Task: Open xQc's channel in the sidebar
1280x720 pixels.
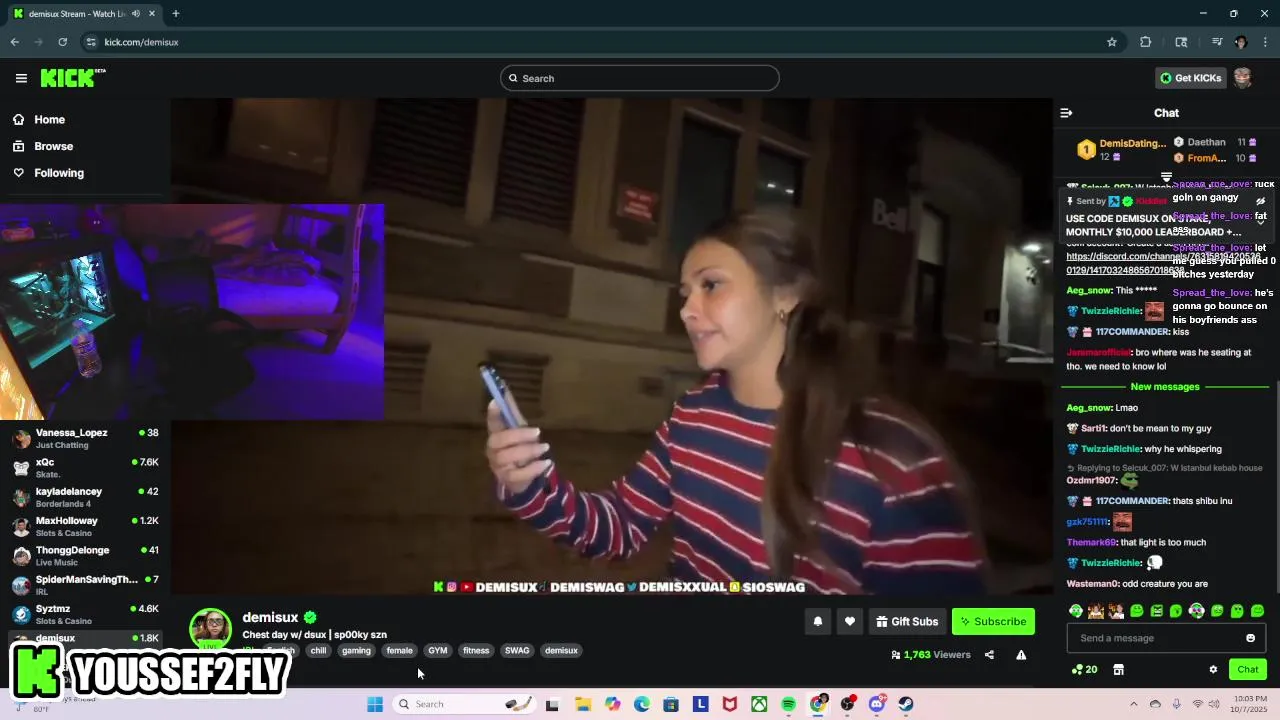Action: tap(85, 468)
